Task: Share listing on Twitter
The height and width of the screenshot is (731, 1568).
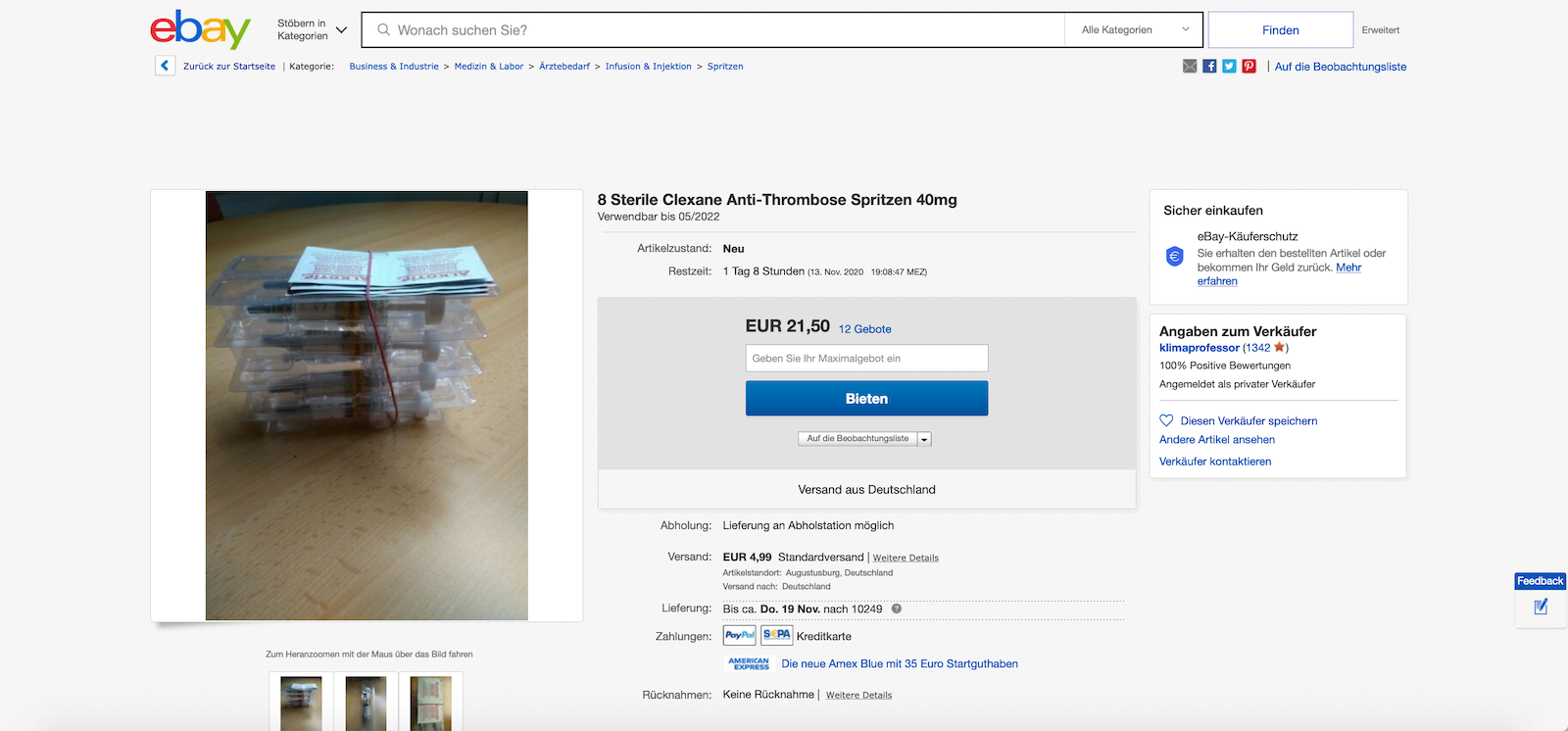Action: pyautogui.click(x=1229, y=67)
